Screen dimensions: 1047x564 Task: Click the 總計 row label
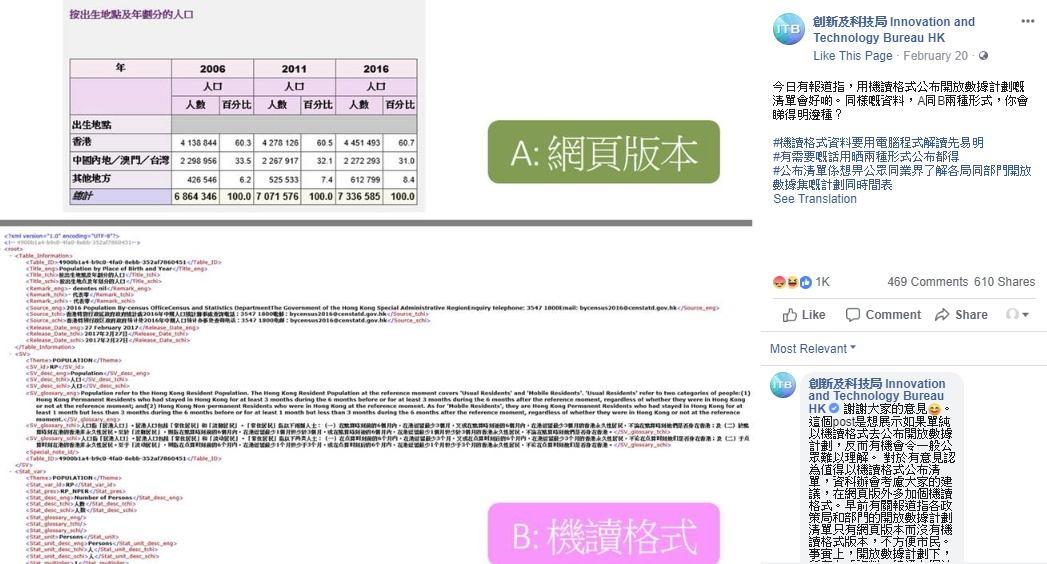tap(83, 196)
